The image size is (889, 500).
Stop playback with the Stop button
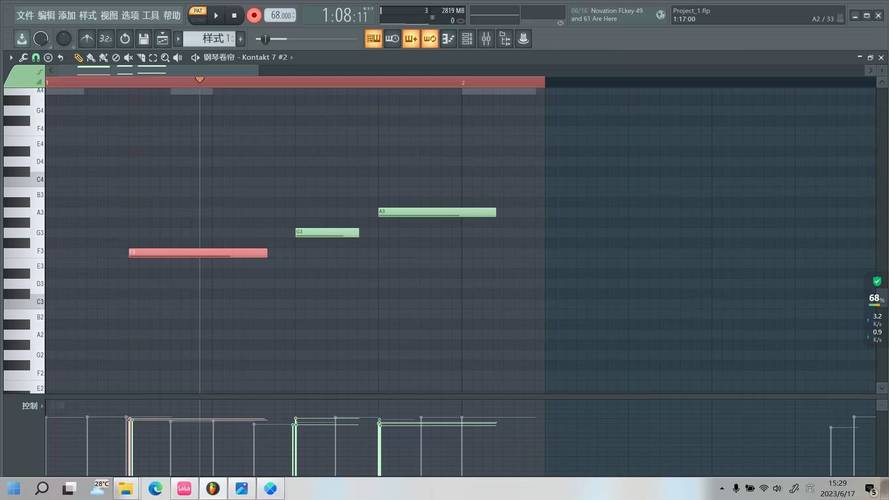point(234,15)
